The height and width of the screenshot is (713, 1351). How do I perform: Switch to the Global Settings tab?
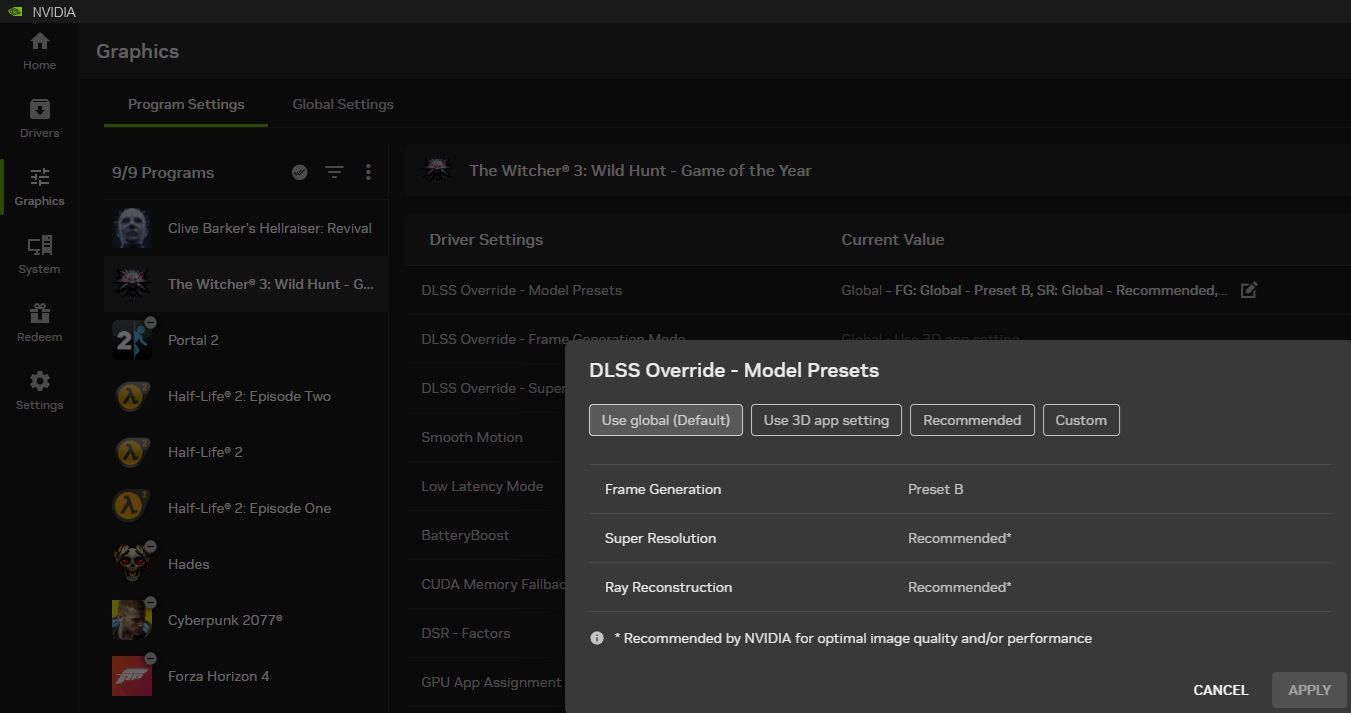(x=343, y=104)
